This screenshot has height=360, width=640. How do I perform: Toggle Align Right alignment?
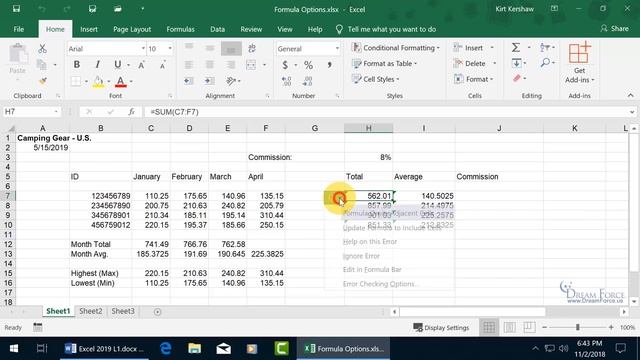[231, 64]
